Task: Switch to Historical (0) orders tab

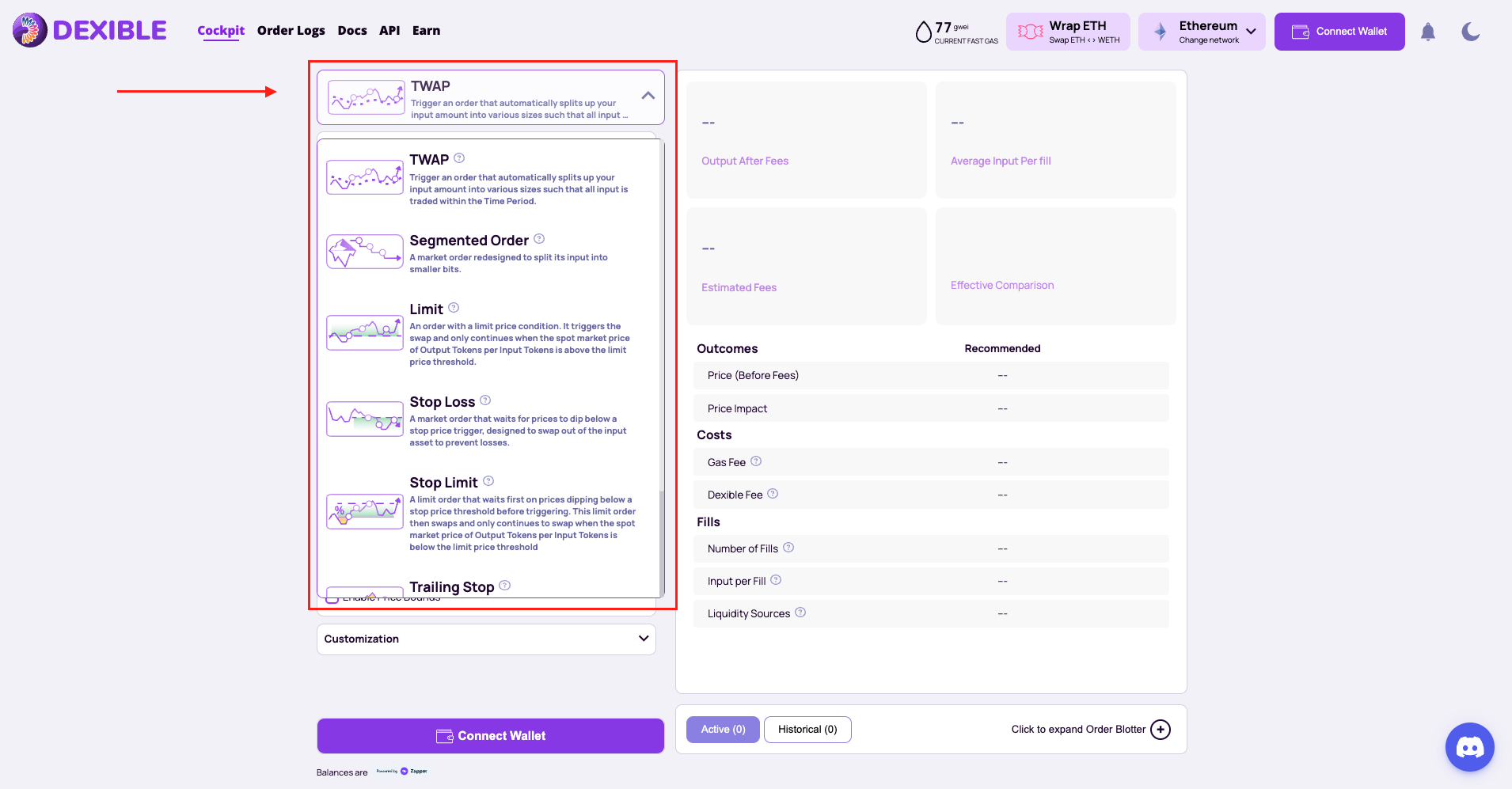Action: point(807,730)
